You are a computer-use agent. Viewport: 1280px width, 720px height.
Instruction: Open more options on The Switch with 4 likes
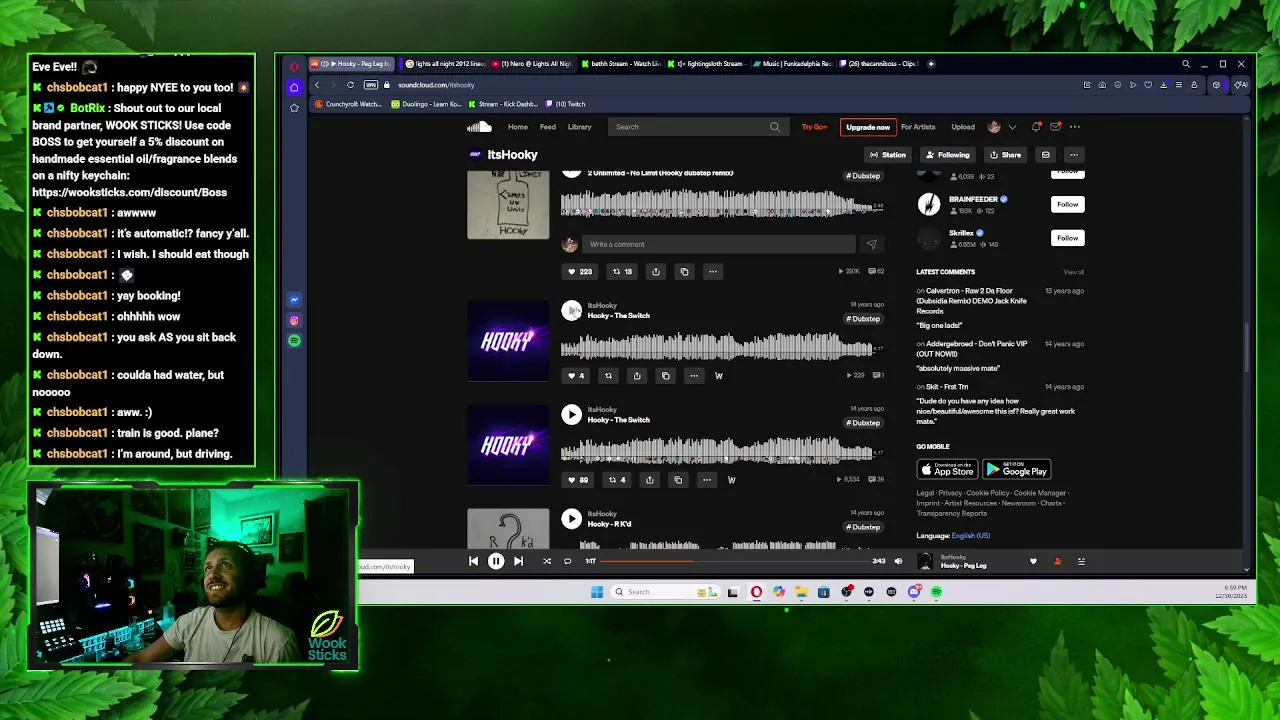[694, 376]
